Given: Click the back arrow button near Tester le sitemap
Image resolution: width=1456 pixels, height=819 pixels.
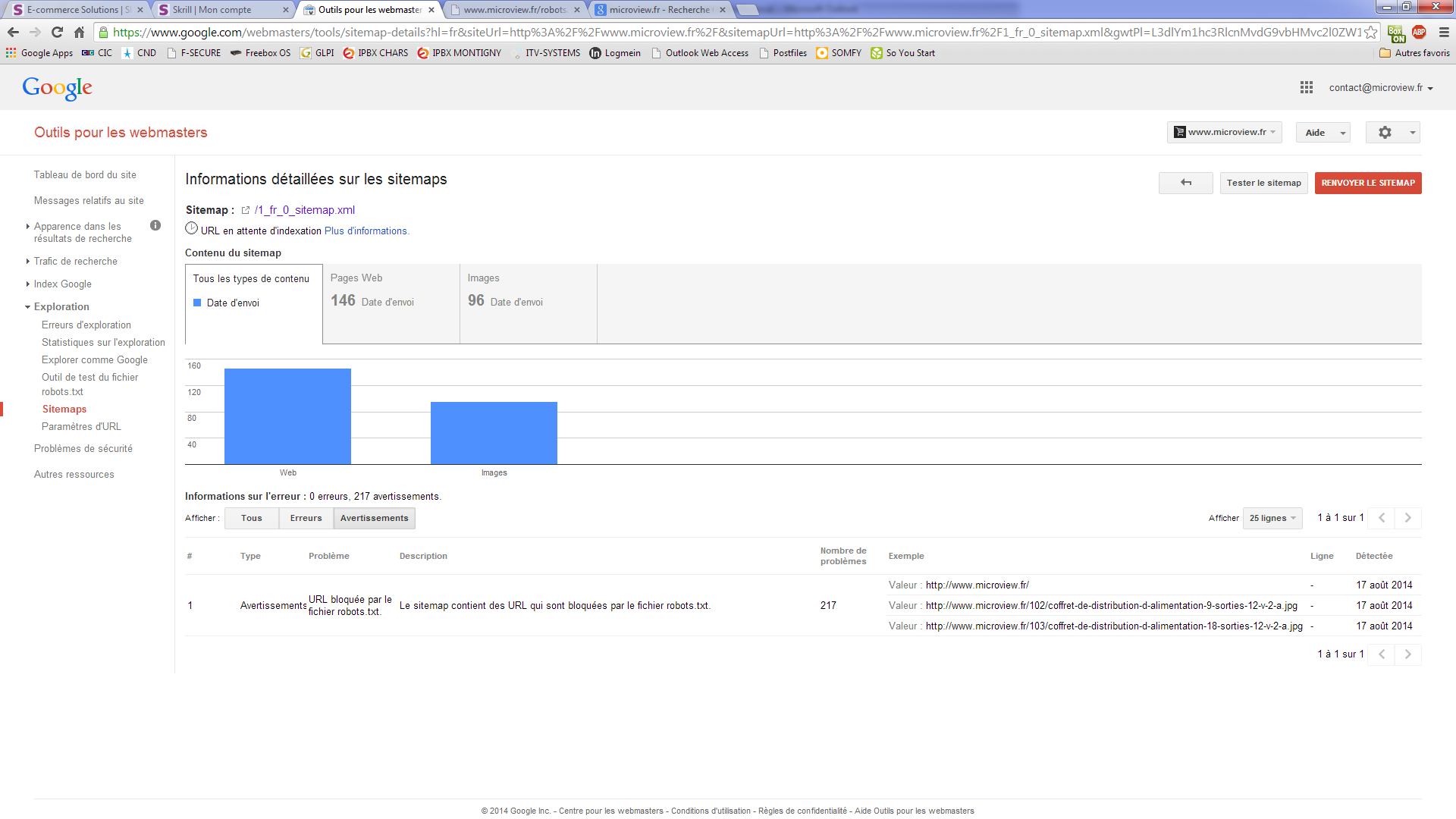Looking at the screenshot, I should (x=1185, y=183).
